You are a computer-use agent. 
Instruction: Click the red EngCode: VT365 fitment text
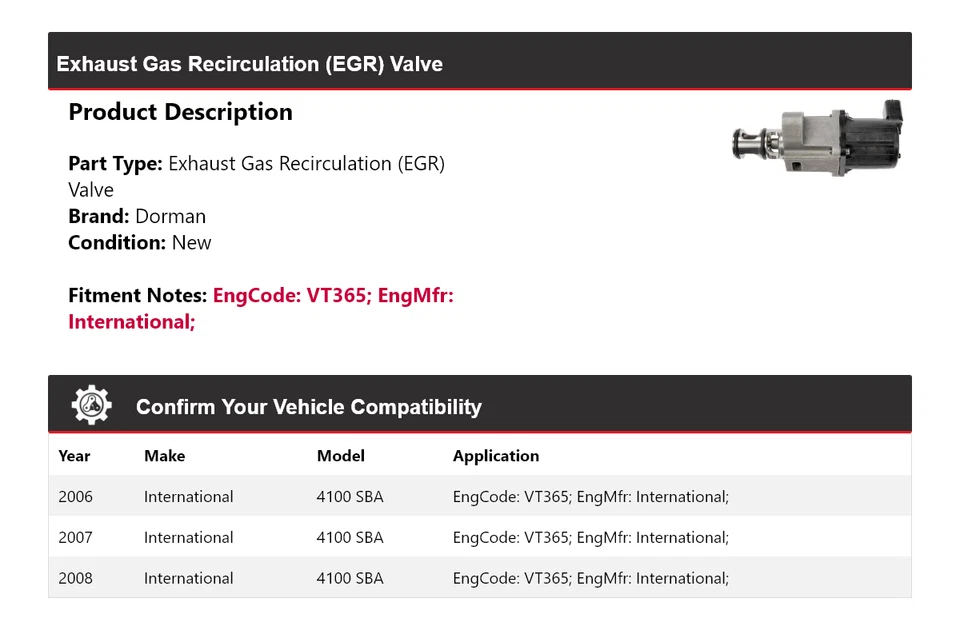(x=290, y=295)
